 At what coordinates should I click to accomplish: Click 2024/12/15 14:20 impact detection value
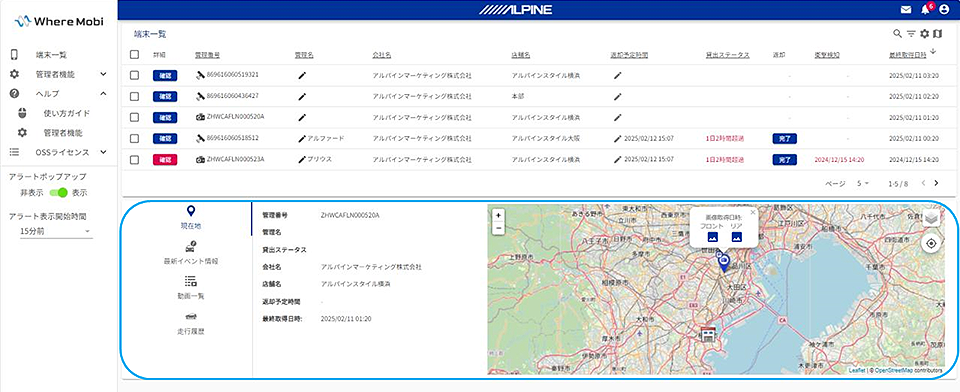[839, 159]
